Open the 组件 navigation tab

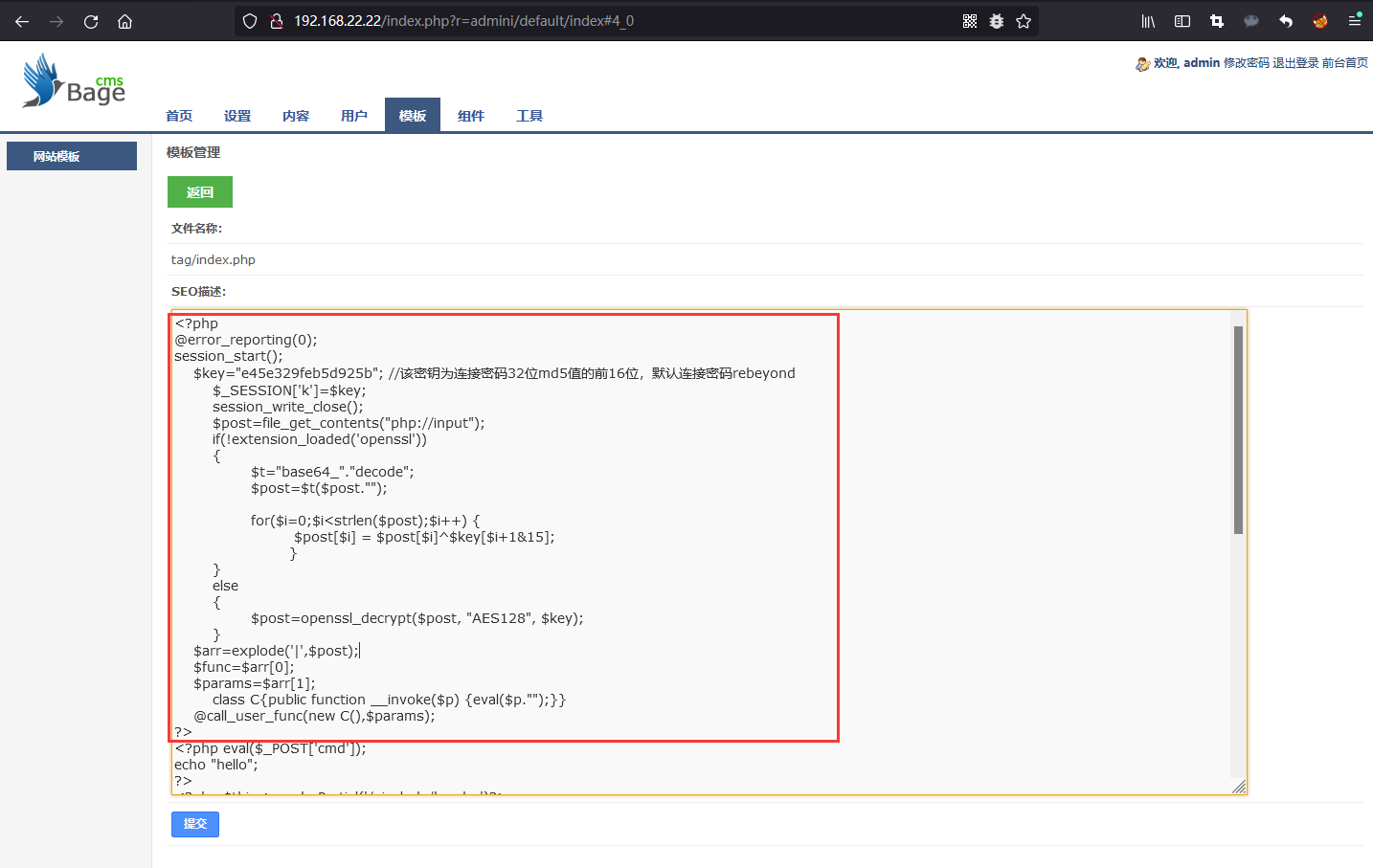pyautogui.click(x=471, y=116)
